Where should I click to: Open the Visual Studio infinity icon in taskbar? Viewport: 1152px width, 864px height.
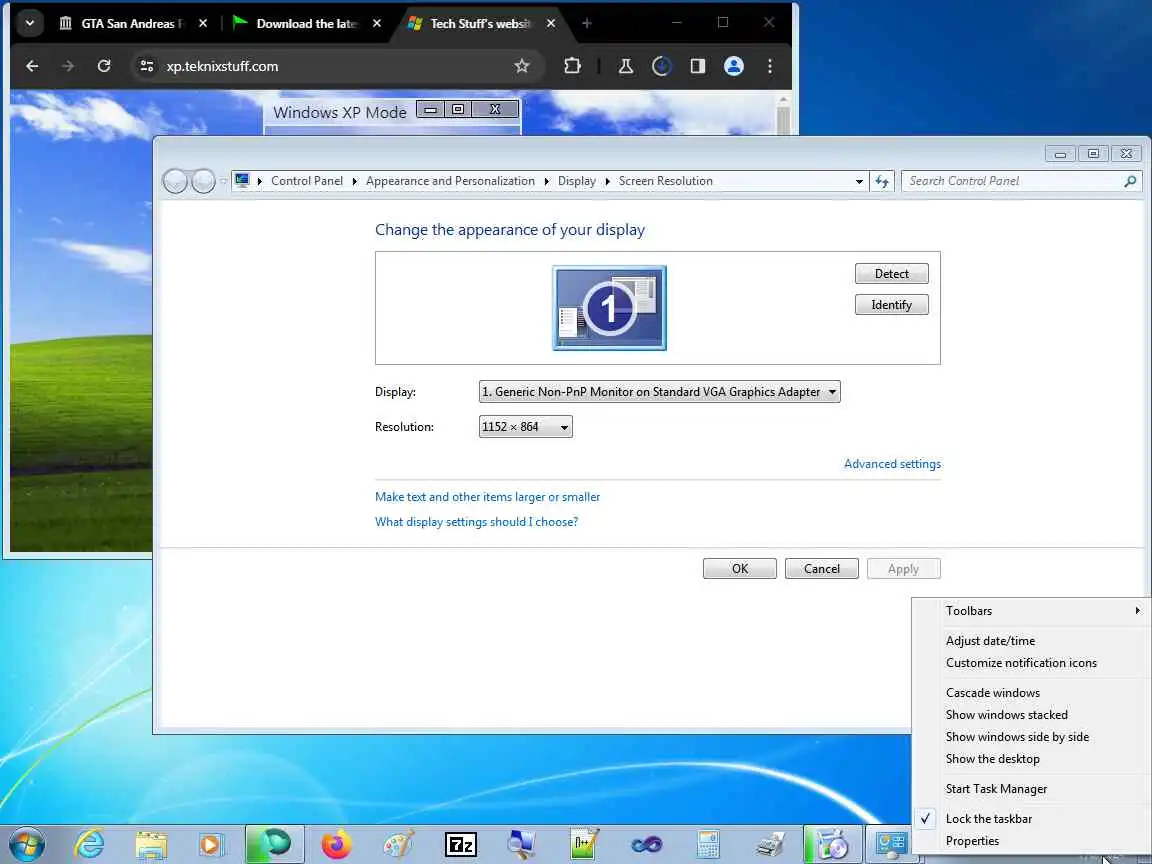point(647,845)
